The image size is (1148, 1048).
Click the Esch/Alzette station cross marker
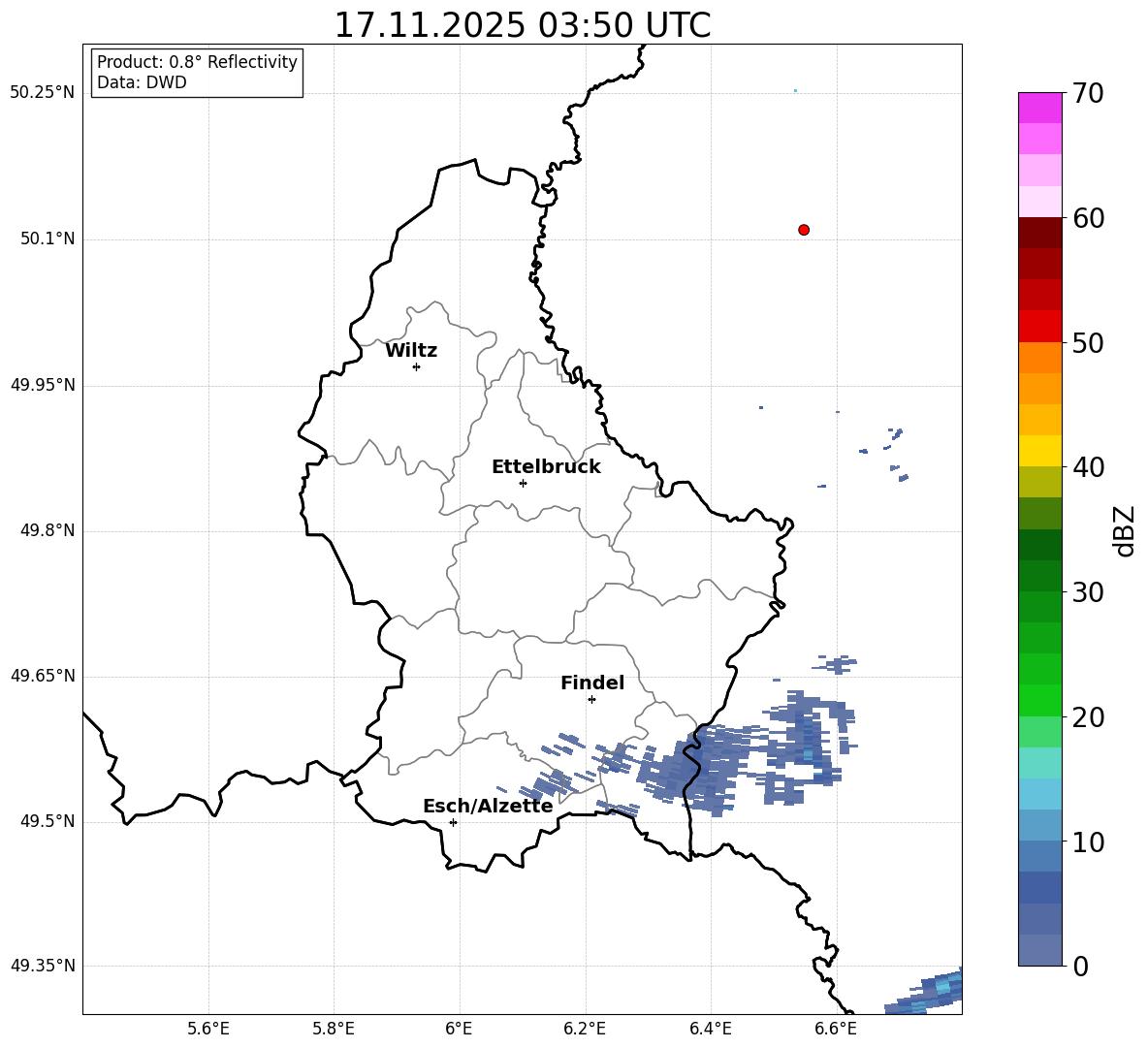coord(453,822)
